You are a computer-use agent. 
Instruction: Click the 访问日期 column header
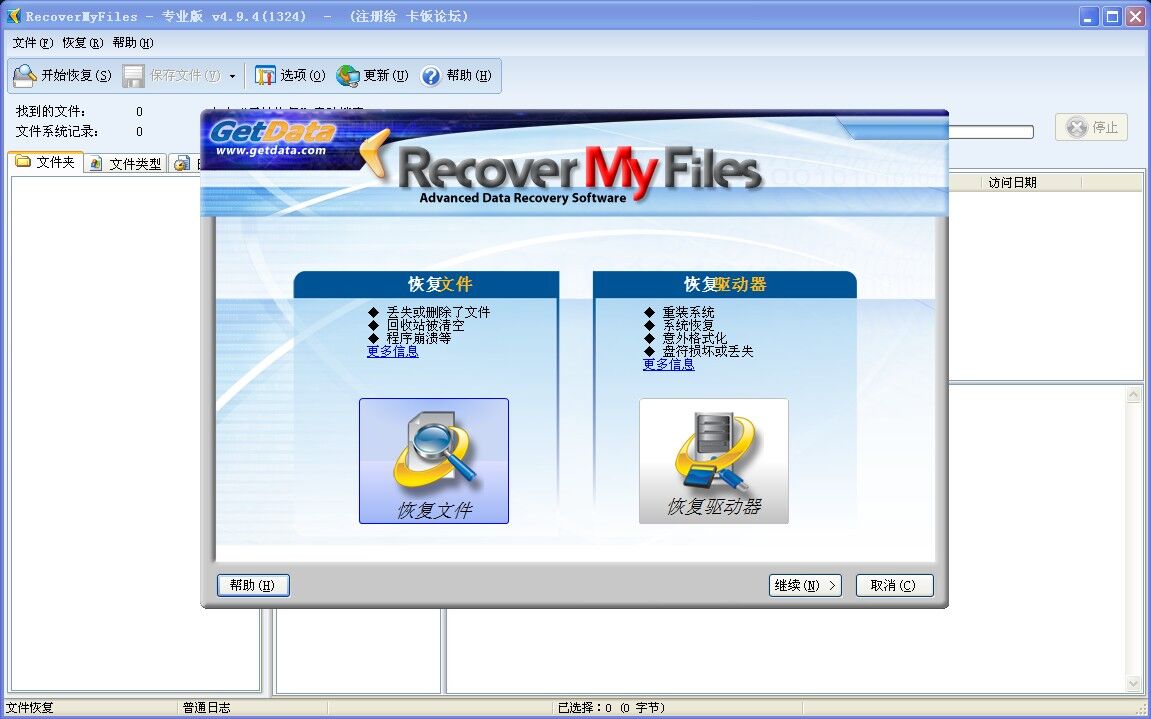point(1012,182)
